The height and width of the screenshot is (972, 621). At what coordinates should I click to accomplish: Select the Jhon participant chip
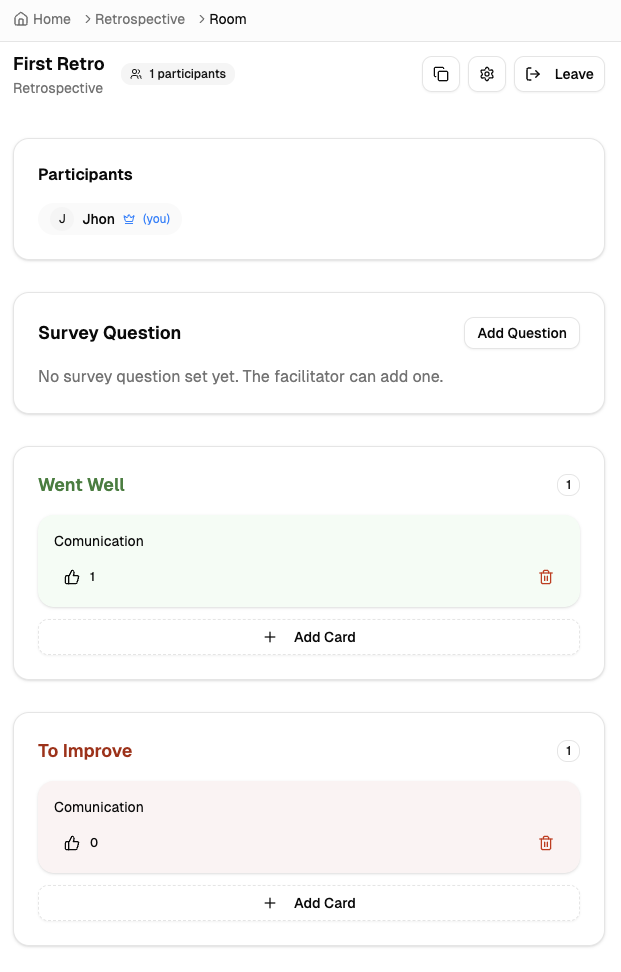(98, 219)
